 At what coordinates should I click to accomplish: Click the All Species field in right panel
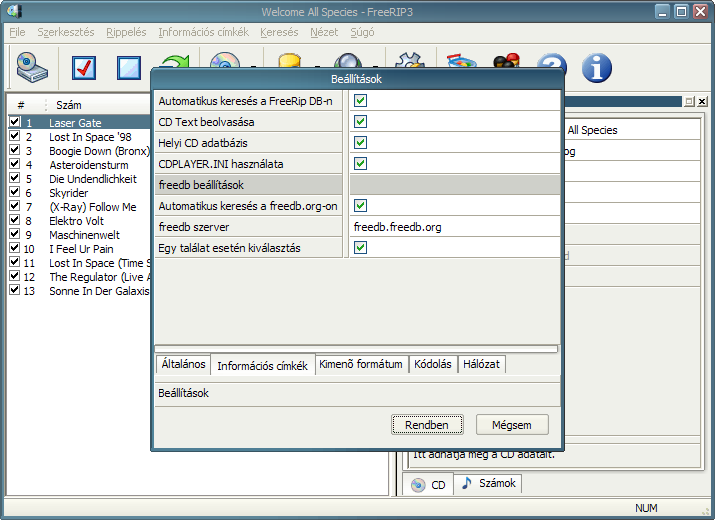(632, 130)
